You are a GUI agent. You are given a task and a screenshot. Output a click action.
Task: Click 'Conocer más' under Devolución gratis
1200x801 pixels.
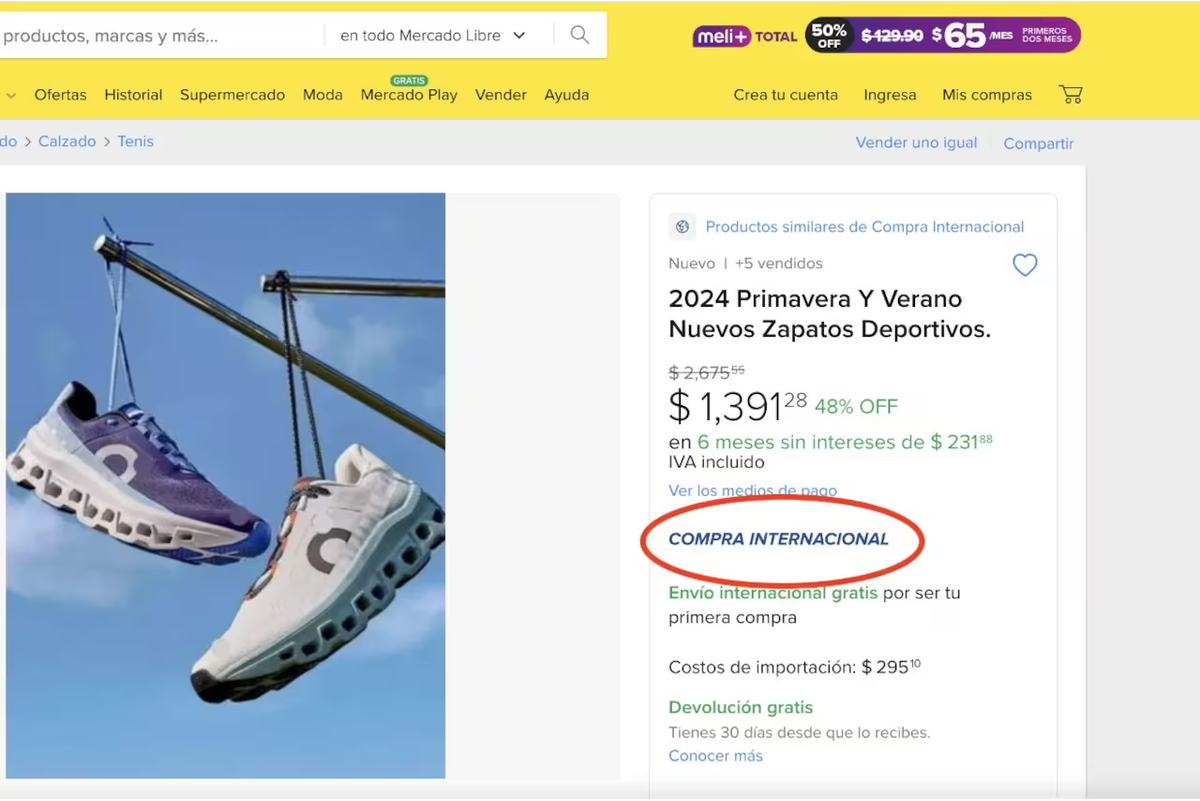(x=715, y=756)
